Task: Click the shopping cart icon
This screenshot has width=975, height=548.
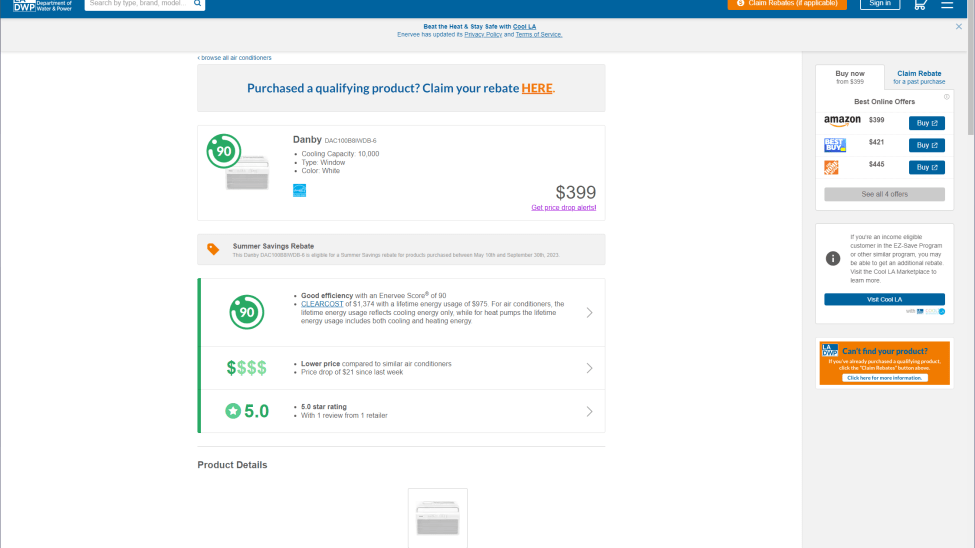Action: (x=920, y=4)
